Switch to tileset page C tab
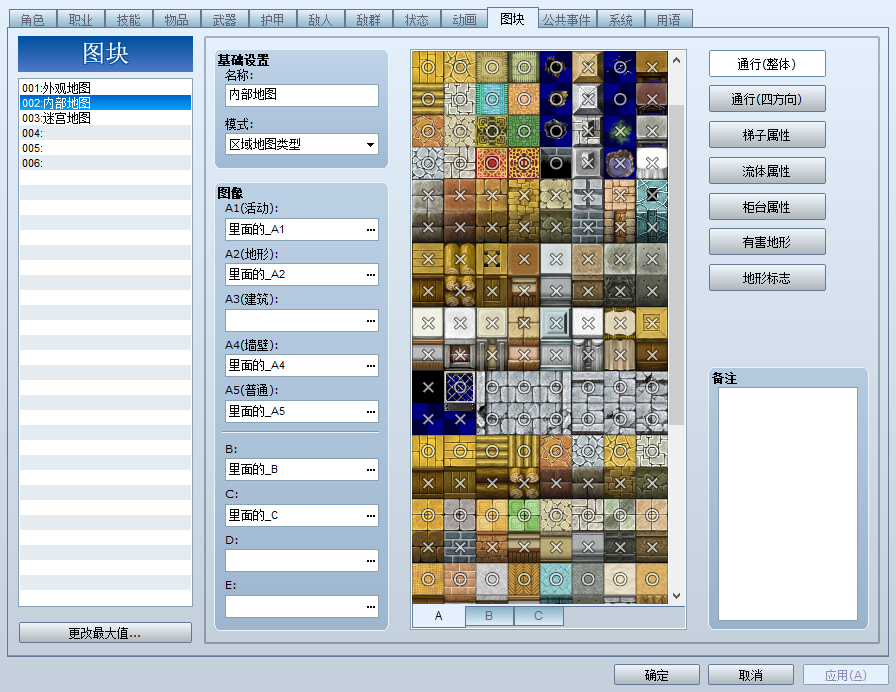The image size is (896, 692). coord(538,615)
